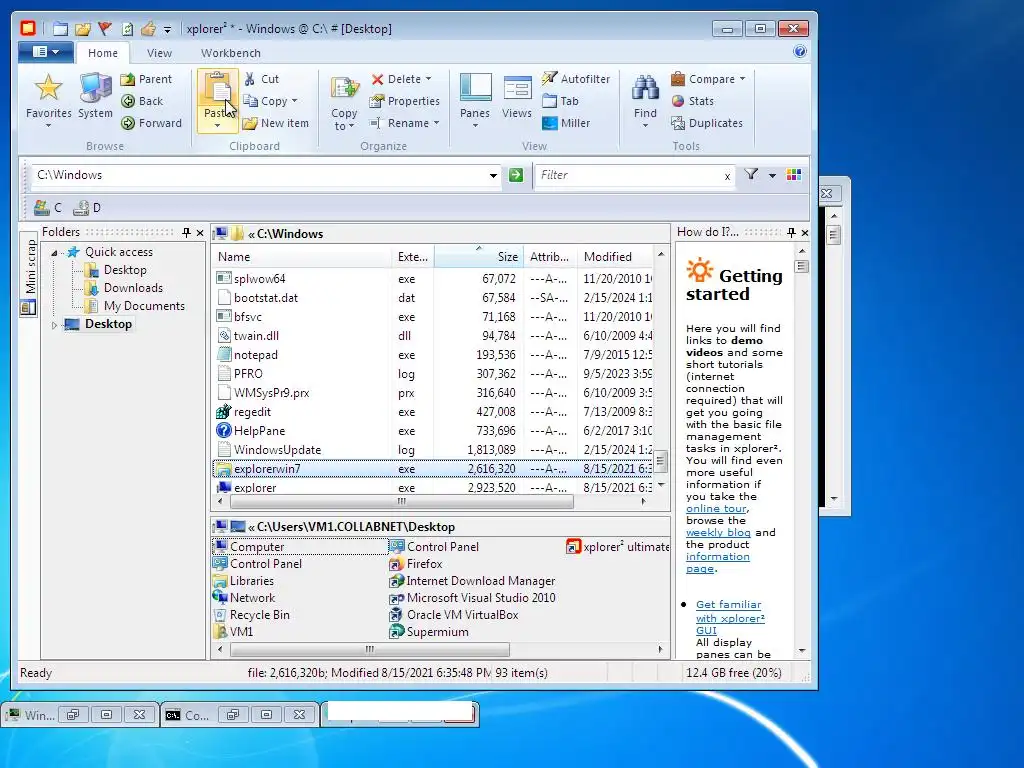Open the online tour link

[x=716, y=509]
